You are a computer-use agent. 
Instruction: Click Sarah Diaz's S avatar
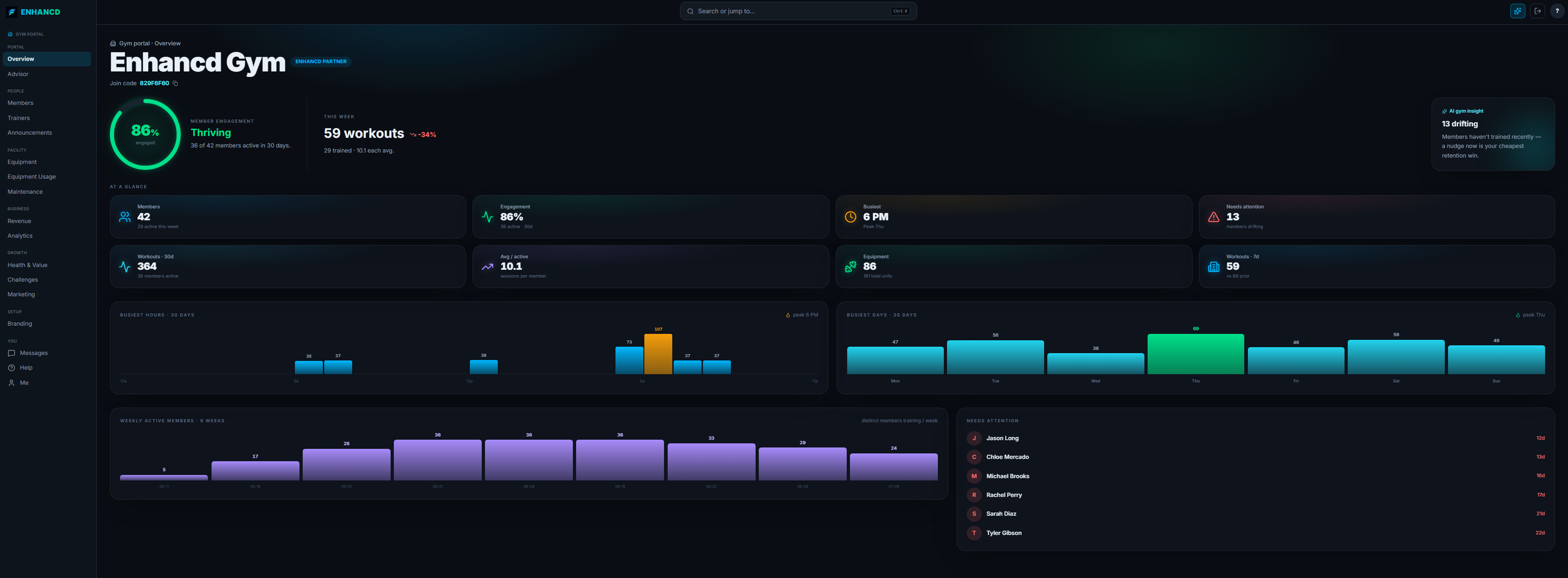(x=974, y=514)
